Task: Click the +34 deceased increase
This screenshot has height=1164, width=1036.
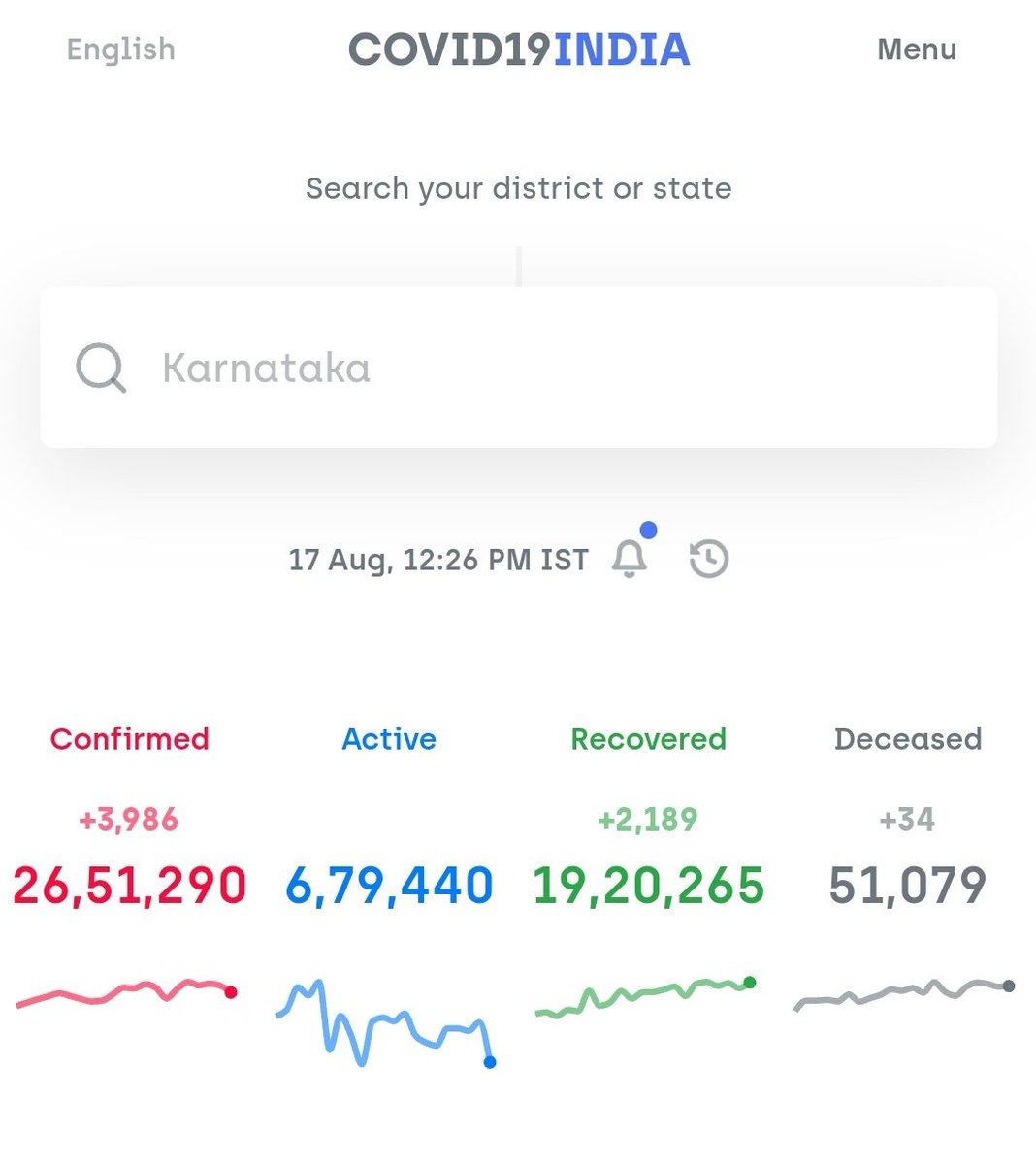Action: pos(907,820)
